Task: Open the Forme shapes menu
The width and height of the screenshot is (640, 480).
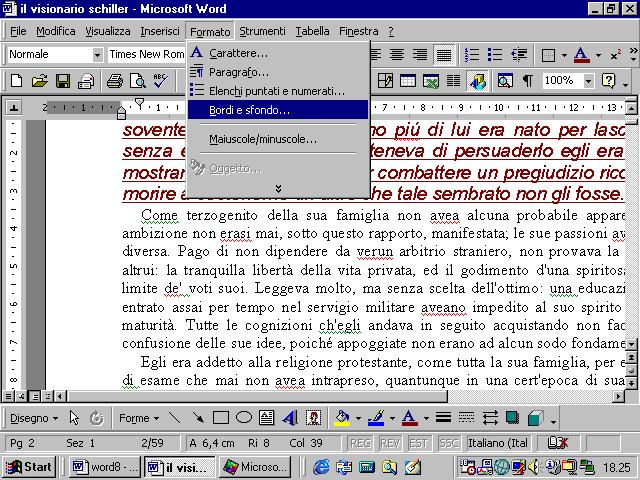Action: tap(139, 418)
